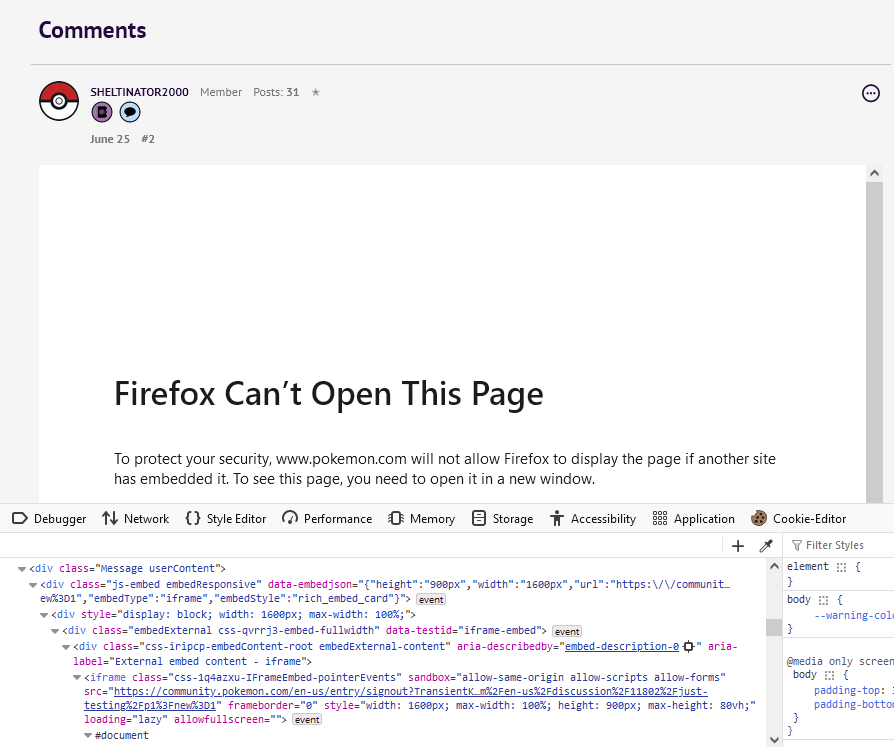This screenshot has width=894, height=747.
Task: Open the Accessibility tab
Action: click(593, 518)
